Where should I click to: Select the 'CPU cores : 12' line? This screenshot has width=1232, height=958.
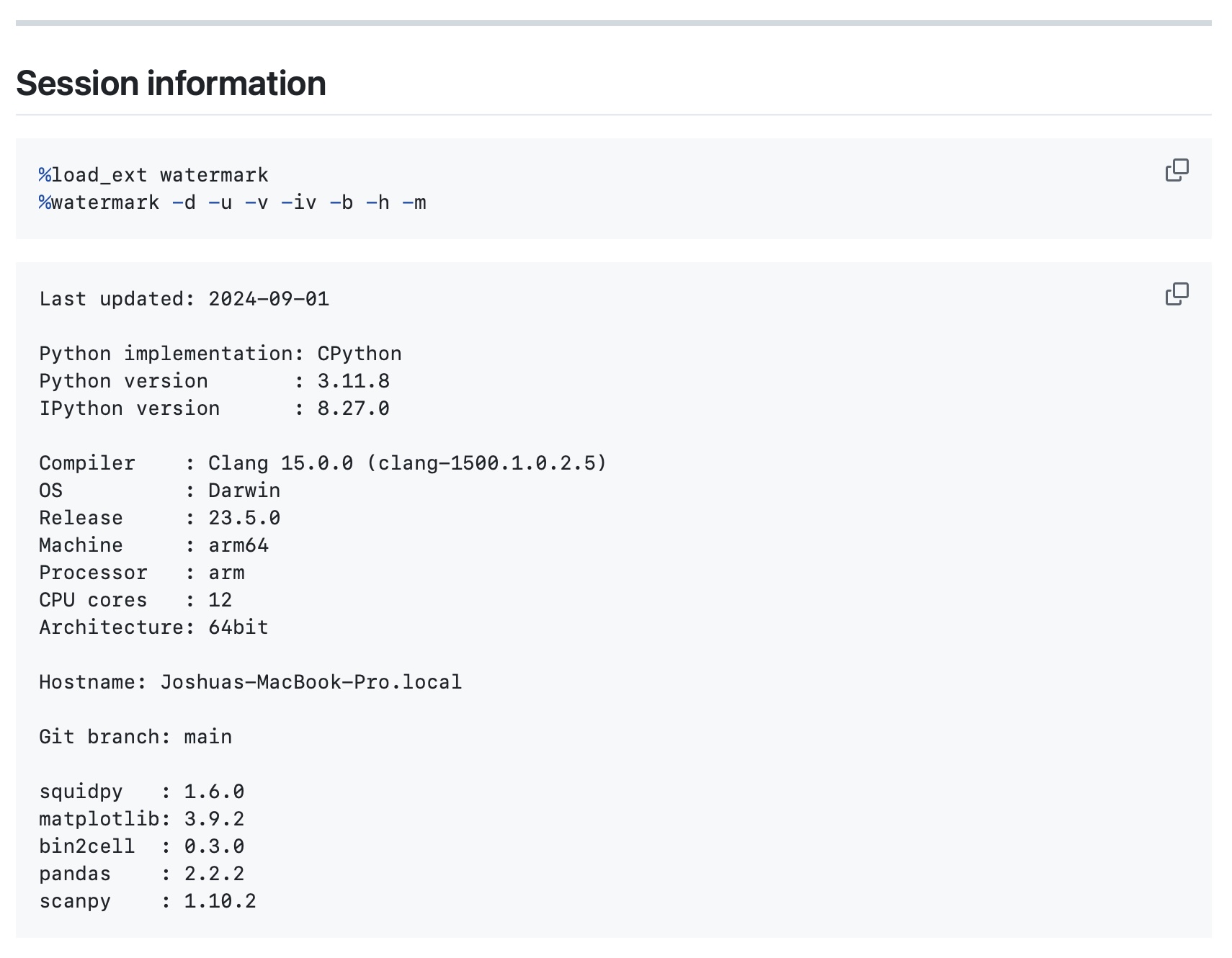pos(135,600)
